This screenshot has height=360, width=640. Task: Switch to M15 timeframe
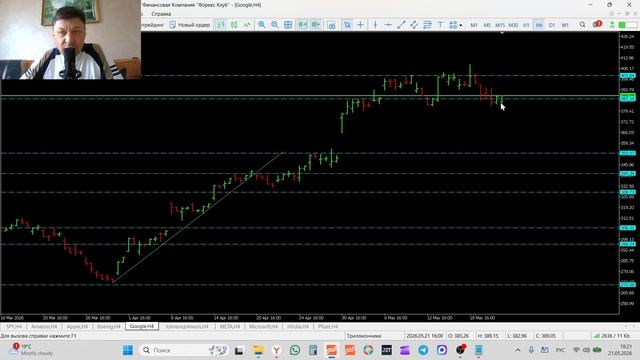click(x=500, y=25)
